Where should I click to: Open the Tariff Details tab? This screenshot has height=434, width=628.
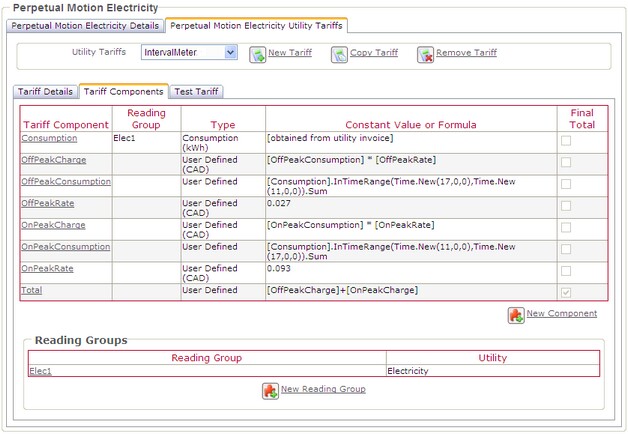pyautogui.click(x=45, y=92)
